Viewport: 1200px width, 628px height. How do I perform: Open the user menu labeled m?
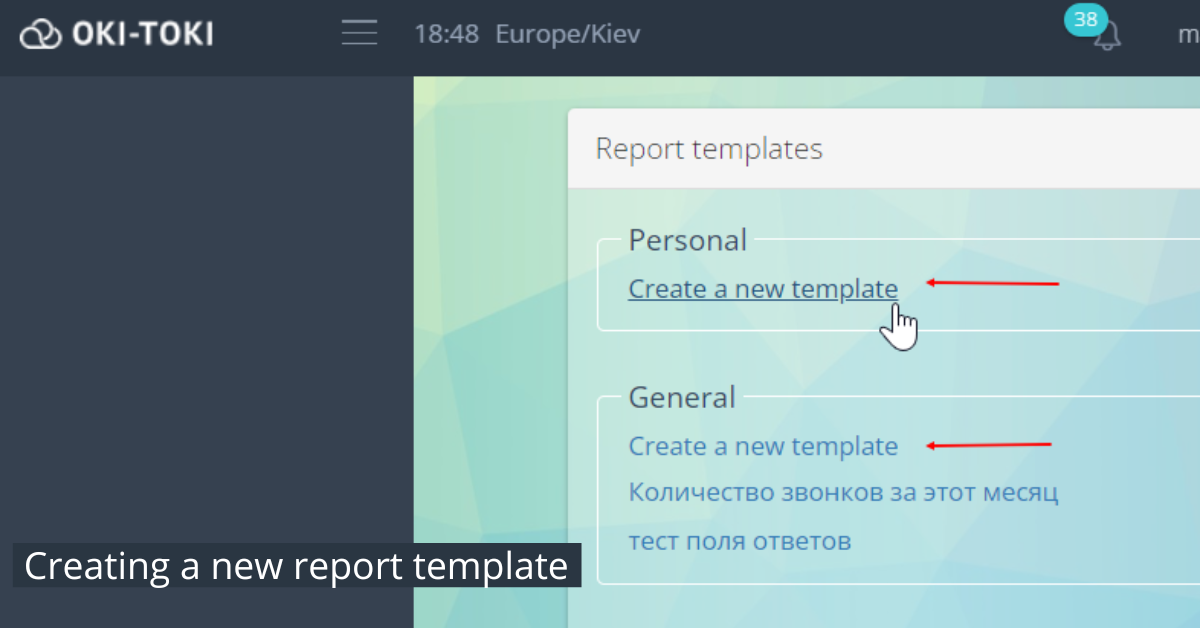point(1186,33)
